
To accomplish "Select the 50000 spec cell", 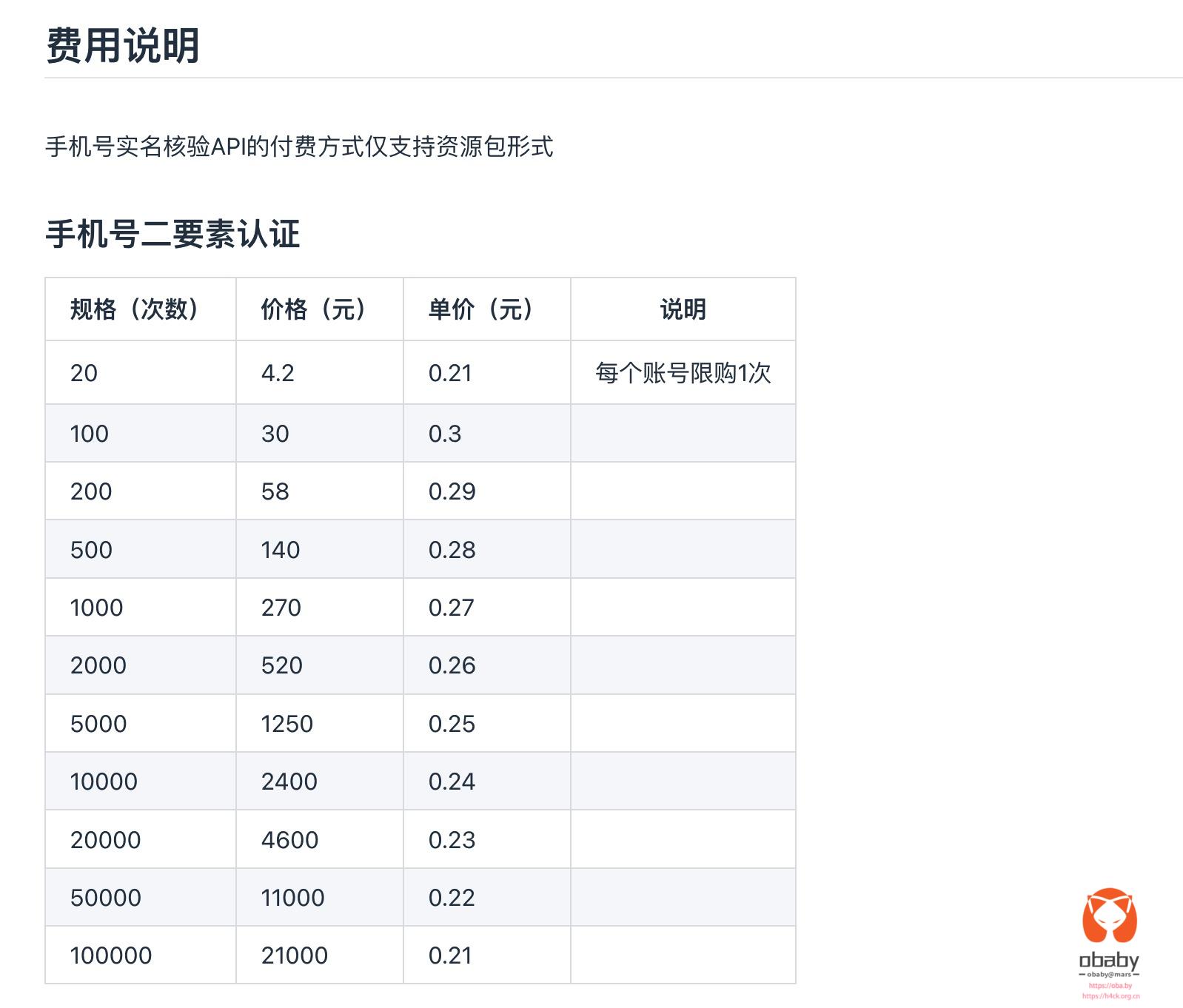I will [x=106, y=898].
